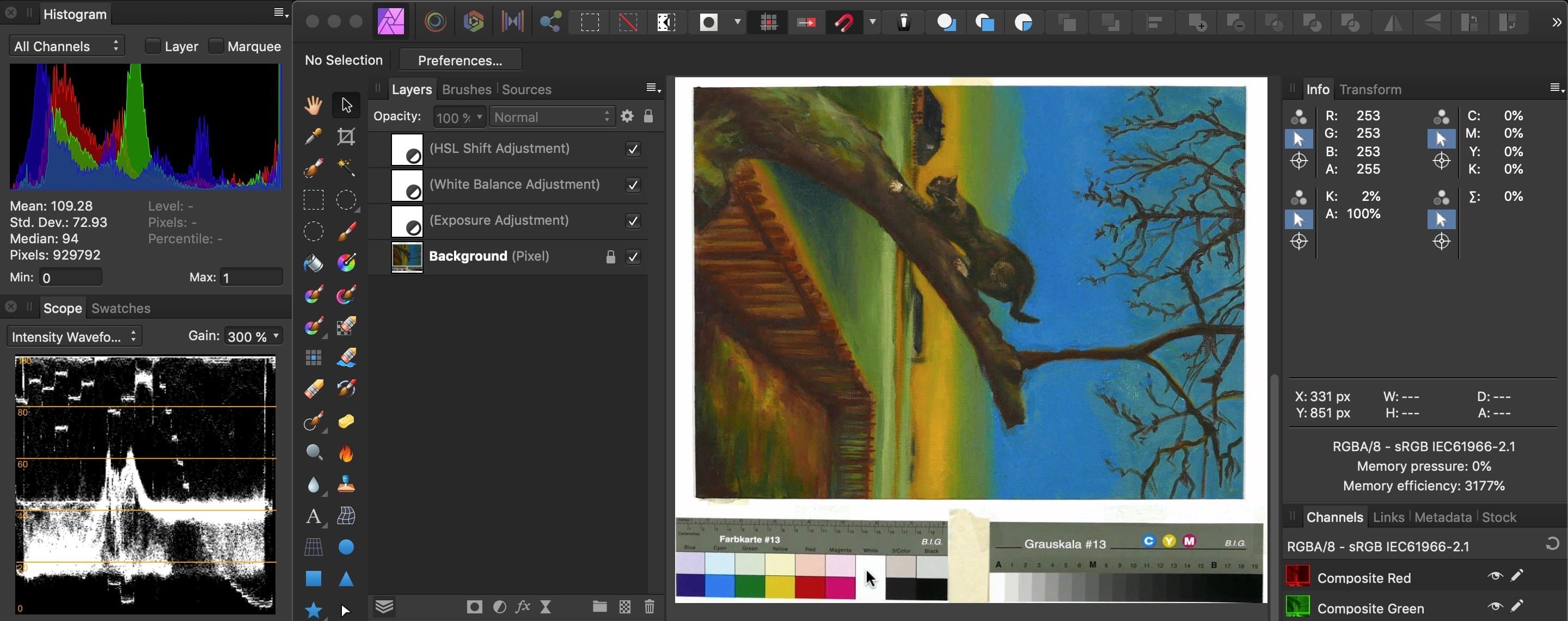The width and height of the screenshot is (1568, 621).
Task: Open the All Channels dropdown
Action: tap(67, 46)
